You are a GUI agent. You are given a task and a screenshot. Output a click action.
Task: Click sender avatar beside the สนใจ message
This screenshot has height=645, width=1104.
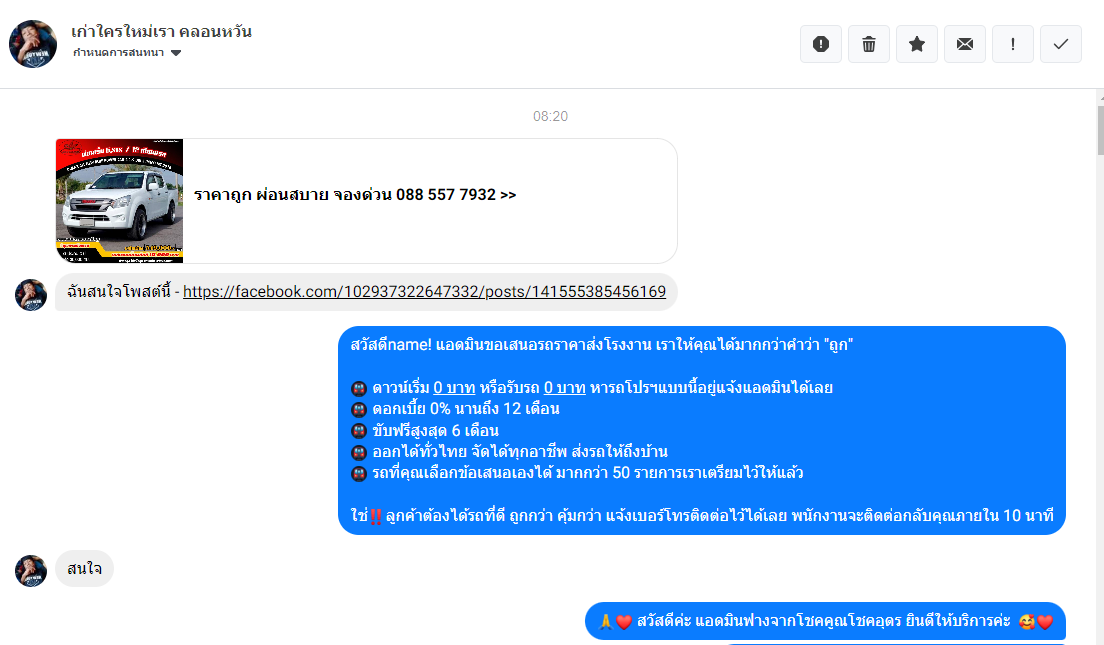(31, 570)
